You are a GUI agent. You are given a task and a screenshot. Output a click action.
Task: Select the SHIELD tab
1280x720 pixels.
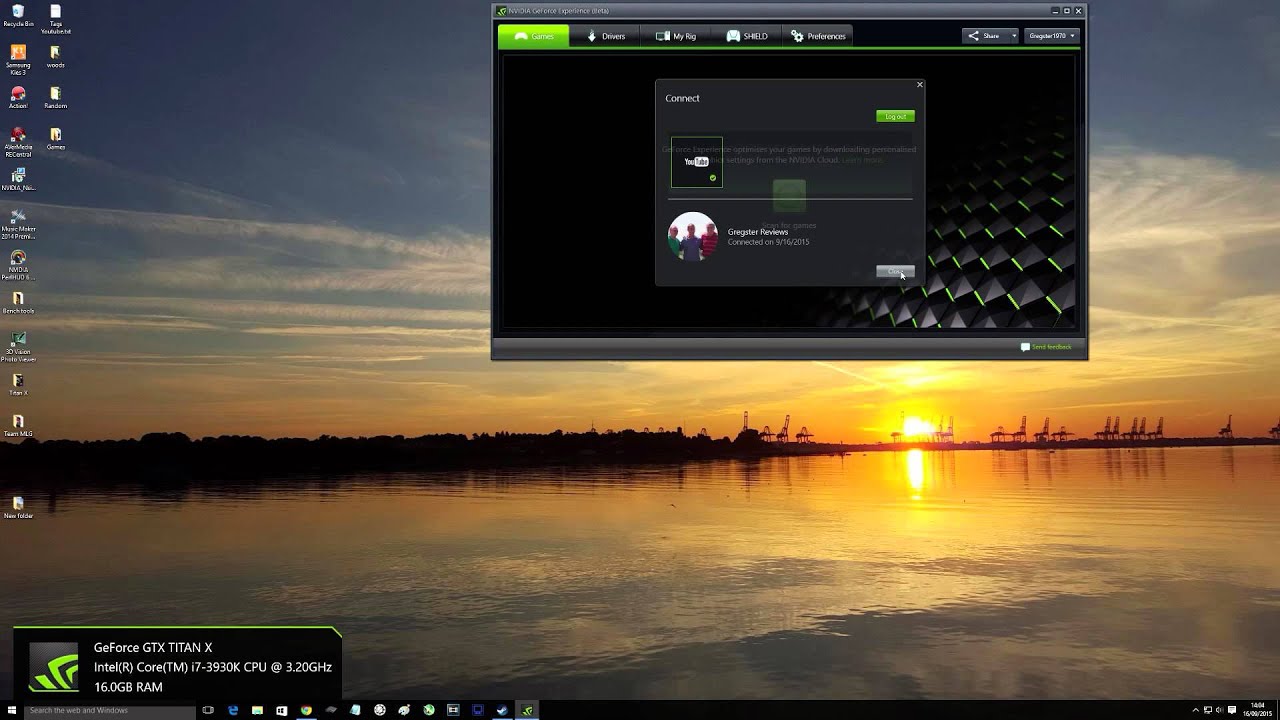click(747, 36)
